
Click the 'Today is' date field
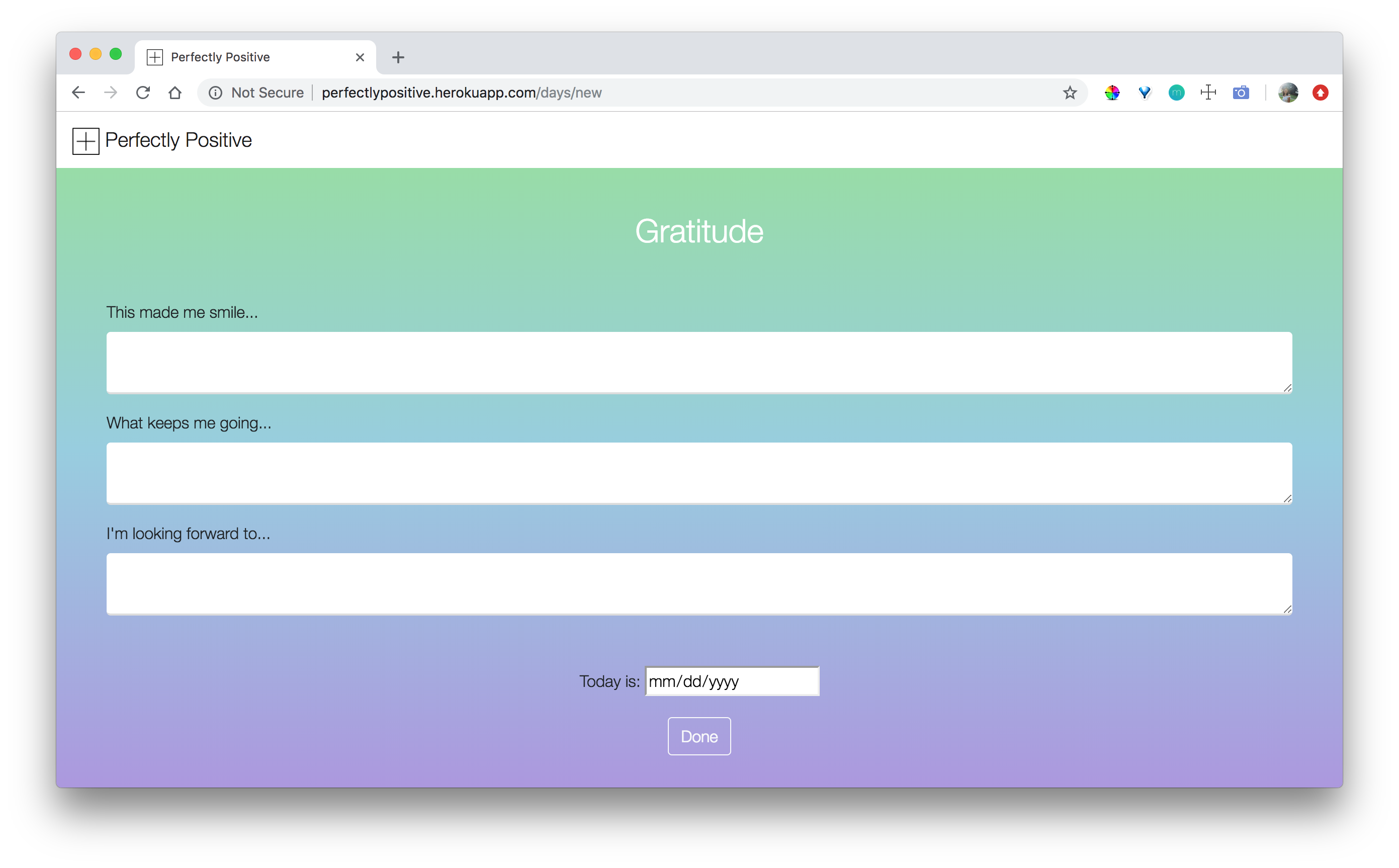point(731,681)
